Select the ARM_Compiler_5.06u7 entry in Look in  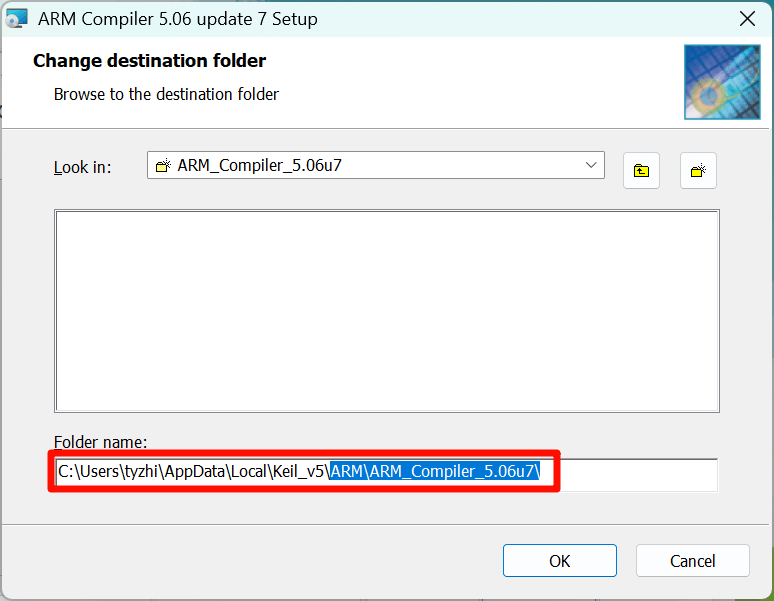click(259, 166)
